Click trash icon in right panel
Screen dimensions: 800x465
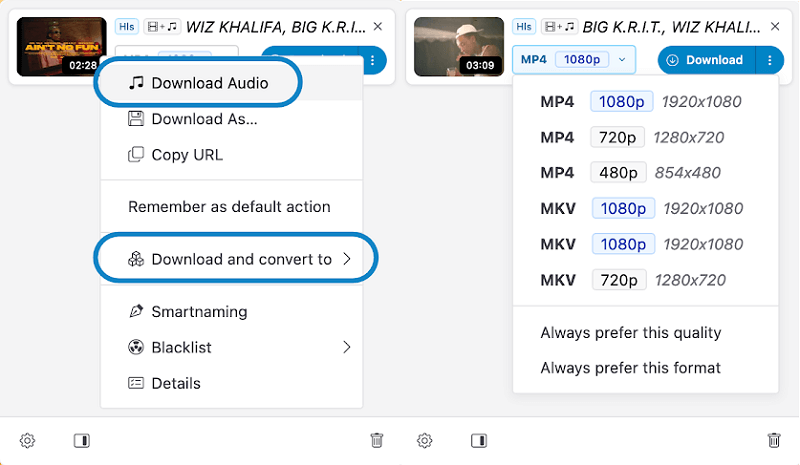tap(774, 440)
